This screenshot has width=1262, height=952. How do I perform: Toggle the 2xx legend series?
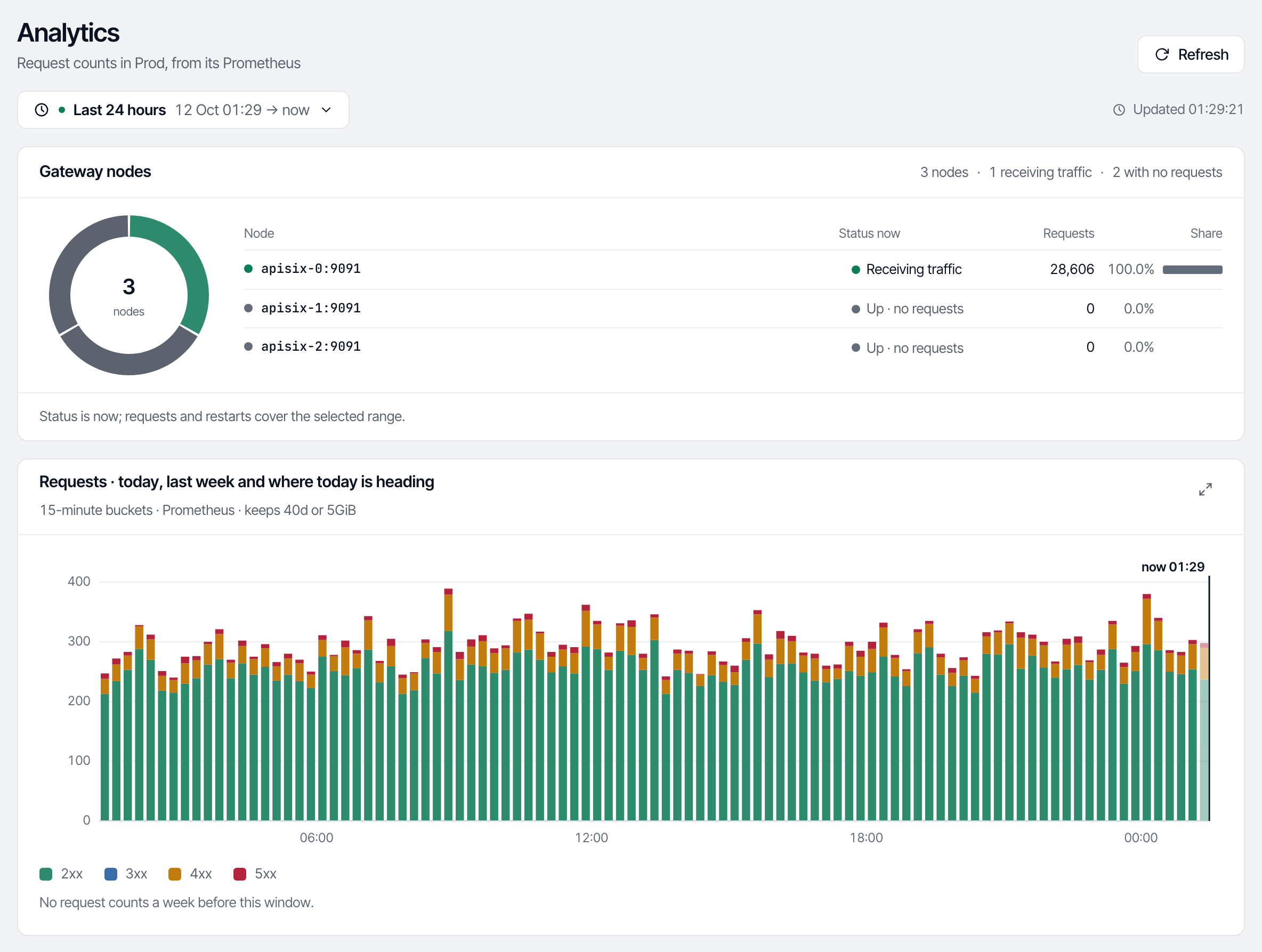61,873
